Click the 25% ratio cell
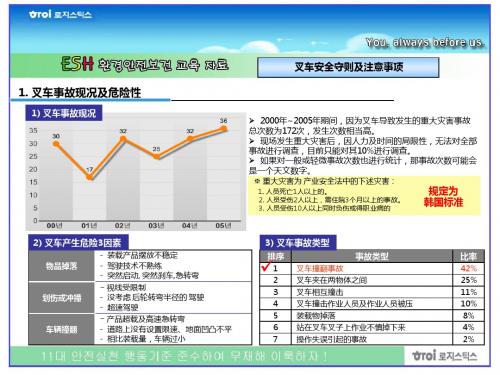The height and width of the screenshot is (375, 500). [469, 280]
